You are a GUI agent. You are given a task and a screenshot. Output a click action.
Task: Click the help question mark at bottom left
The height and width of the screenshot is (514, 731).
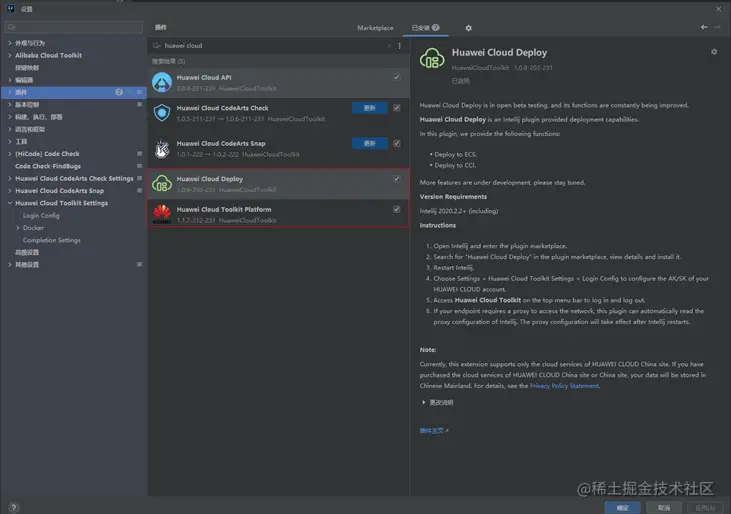tap(14, 507)
